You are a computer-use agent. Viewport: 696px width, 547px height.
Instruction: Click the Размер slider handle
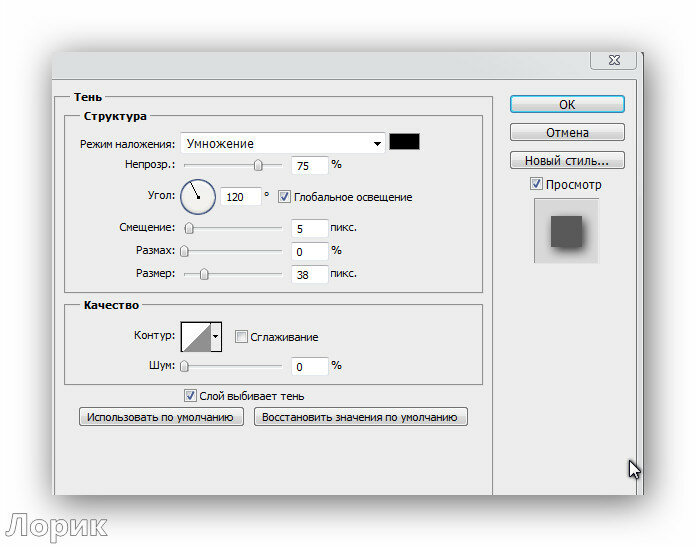tap(204, 274)
